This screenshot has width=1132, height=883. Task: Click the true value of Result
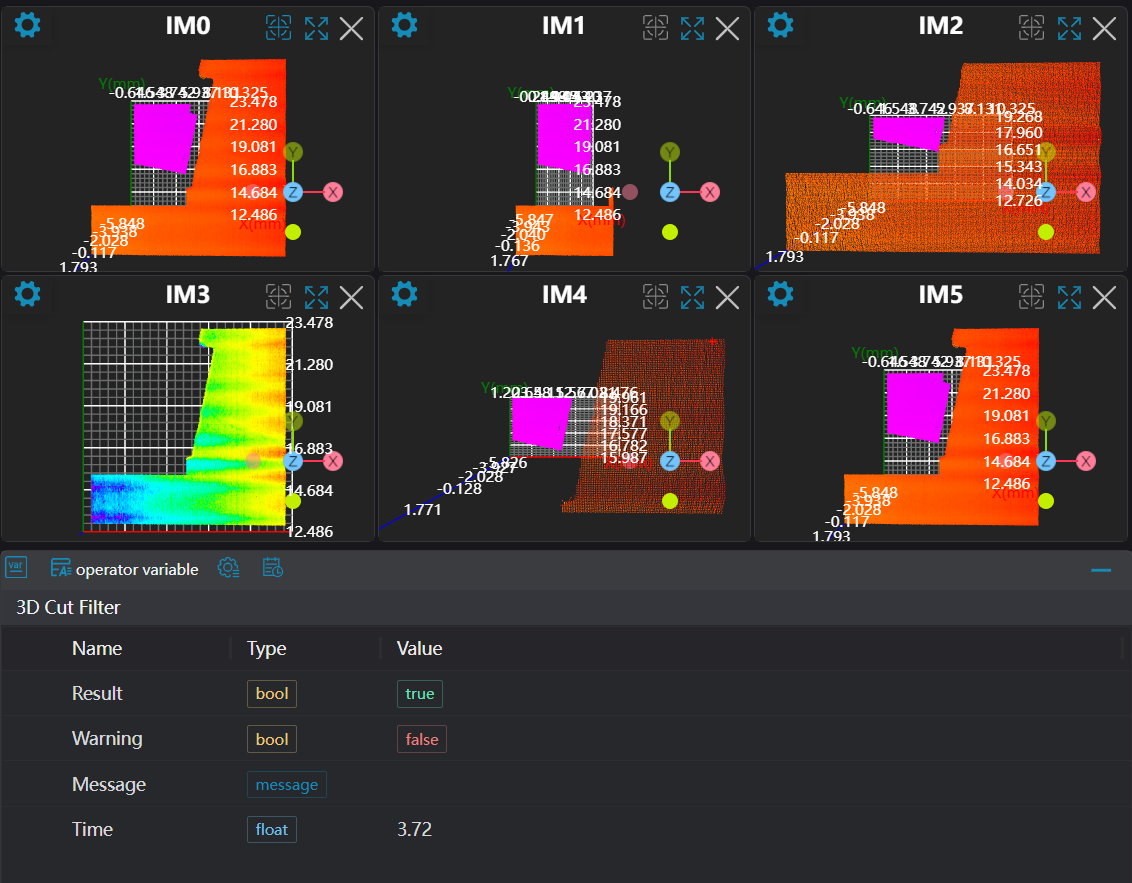point(420,694)
